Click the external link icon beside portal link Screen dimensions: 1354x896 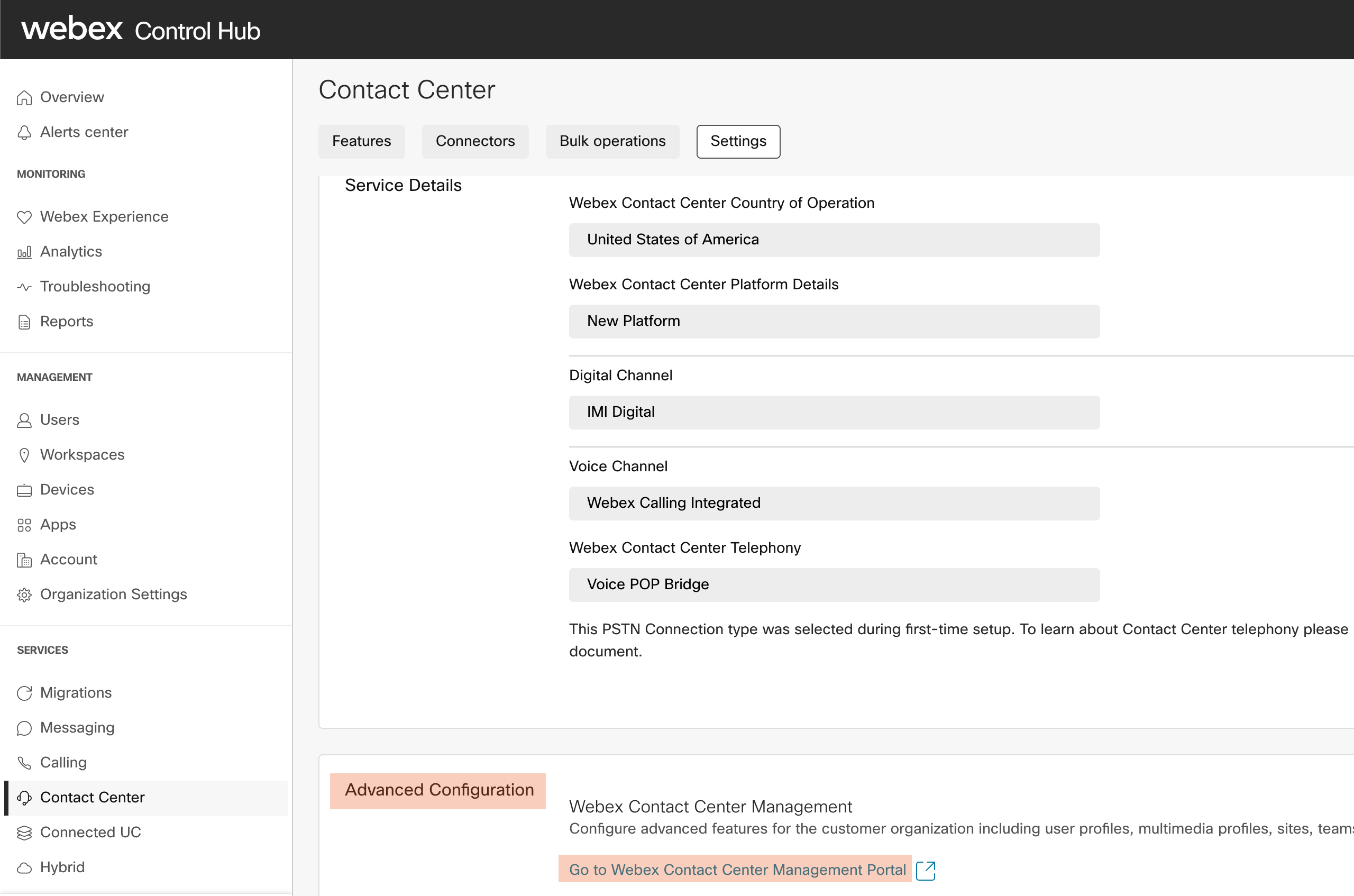point(925,870)
